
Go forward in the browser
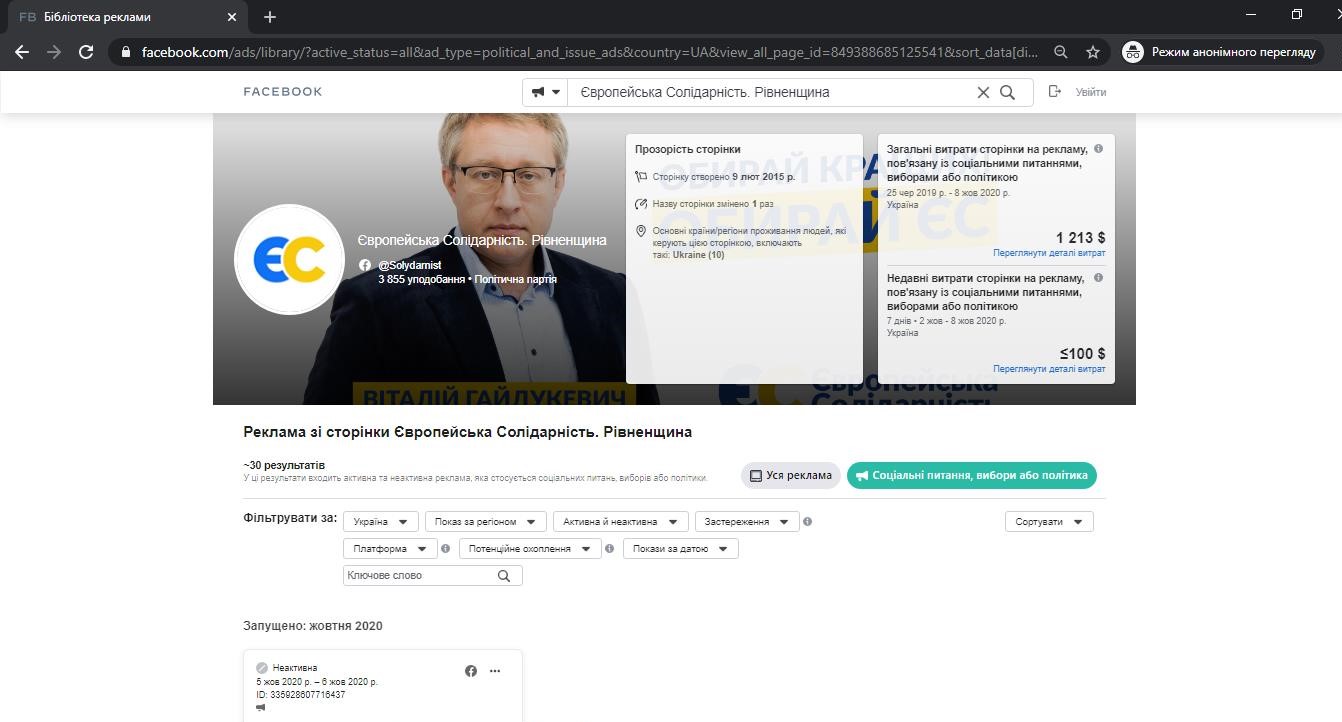[54, 52]
